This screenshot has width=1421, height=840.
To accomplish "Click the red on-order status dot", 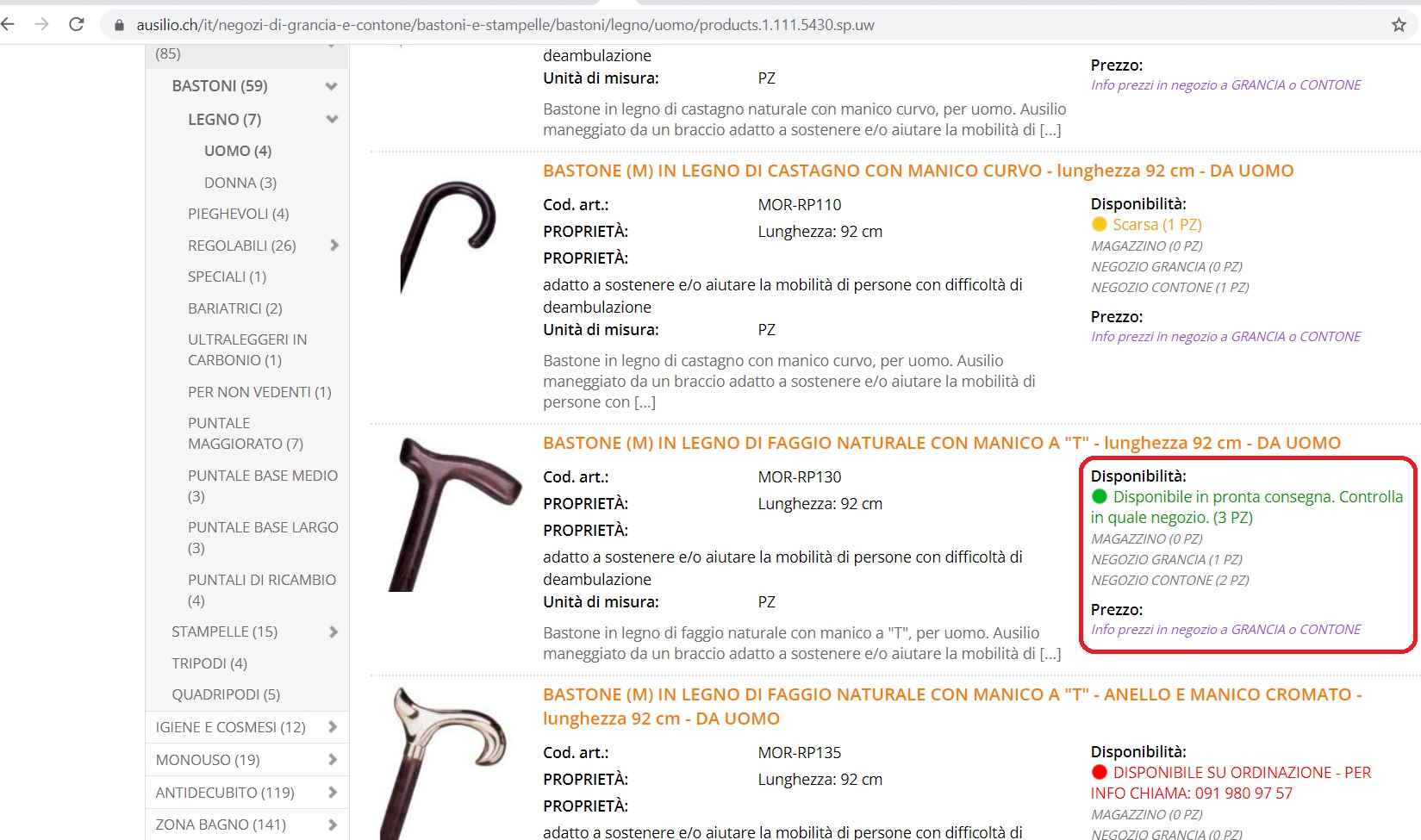I will click(x=1100, y=772).
